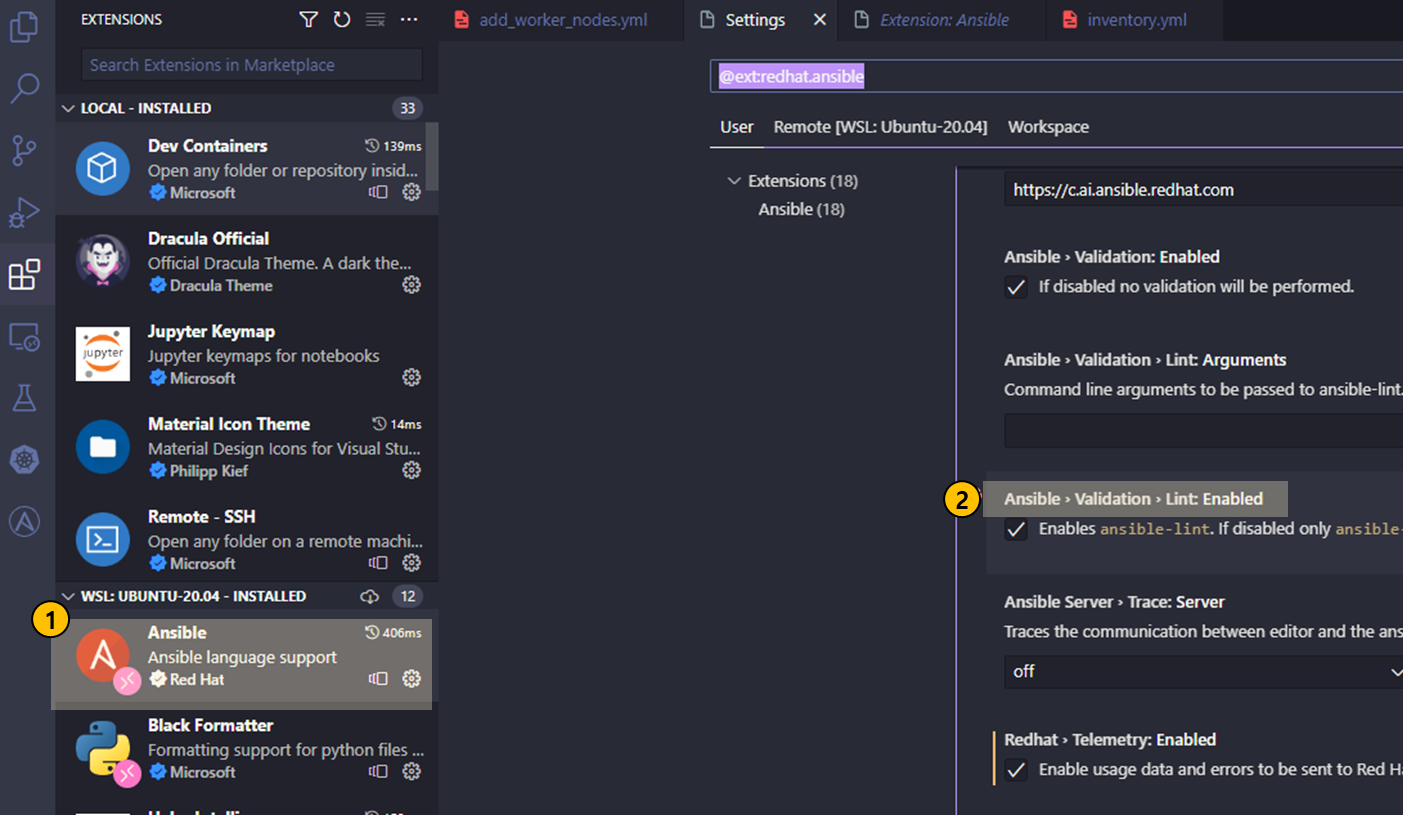This screenshot has width=1403, height=815.
Task: Open the Source Control view
Action: [x=24, y=150]
